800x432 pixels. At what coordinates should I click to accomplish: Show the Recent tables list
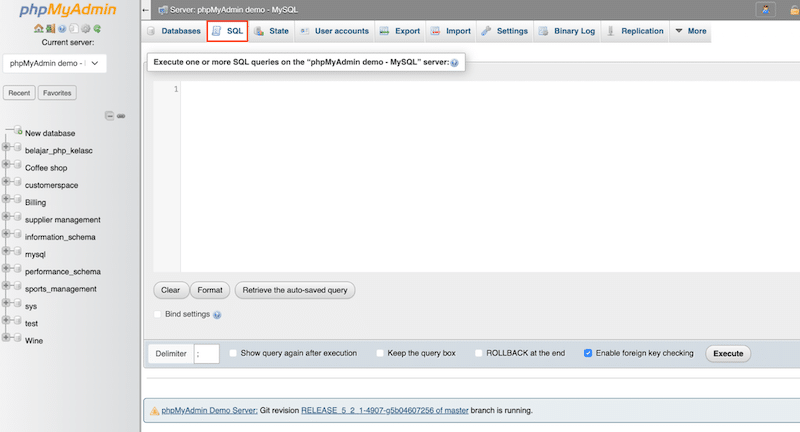point(19,93)
